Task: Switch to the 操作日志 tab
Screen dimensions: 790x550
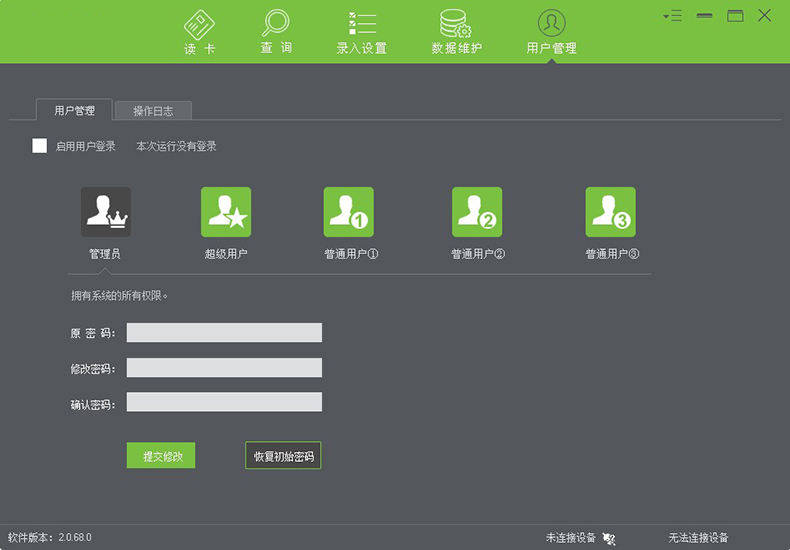Action: click(x=153, y=111)
